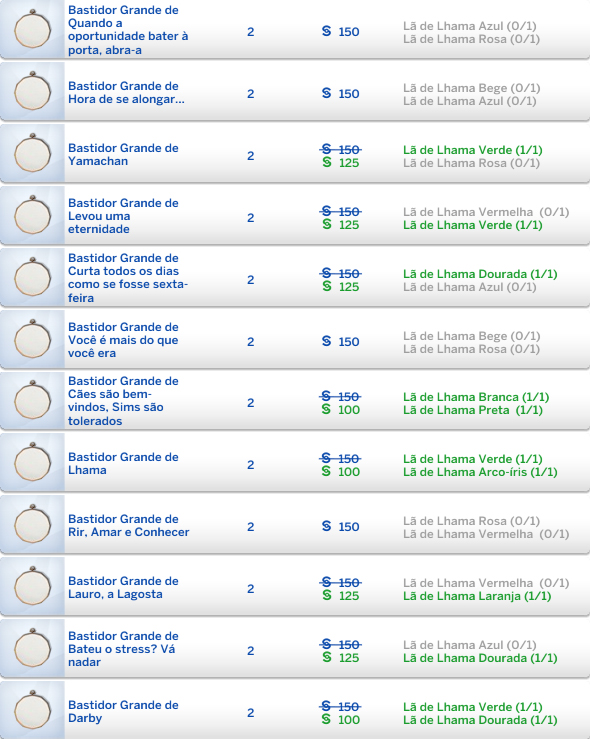Click hoop icon for Rir, Amar e Conhecer
This screenshot has width=590, height=739.
pyautogui.click(x=33, y=525)
